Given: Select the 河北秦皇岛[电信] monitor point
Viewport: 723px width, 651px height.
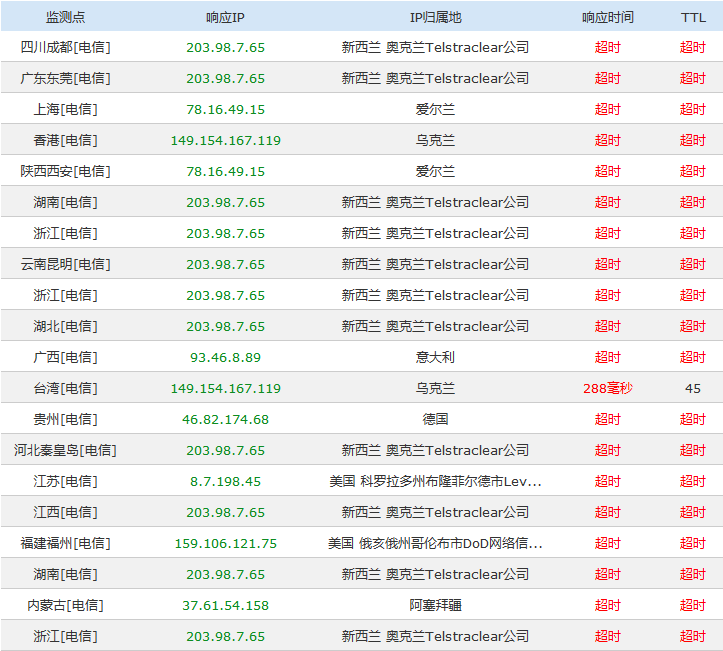Looking at the screenshot, I should [x=65, y=450].
